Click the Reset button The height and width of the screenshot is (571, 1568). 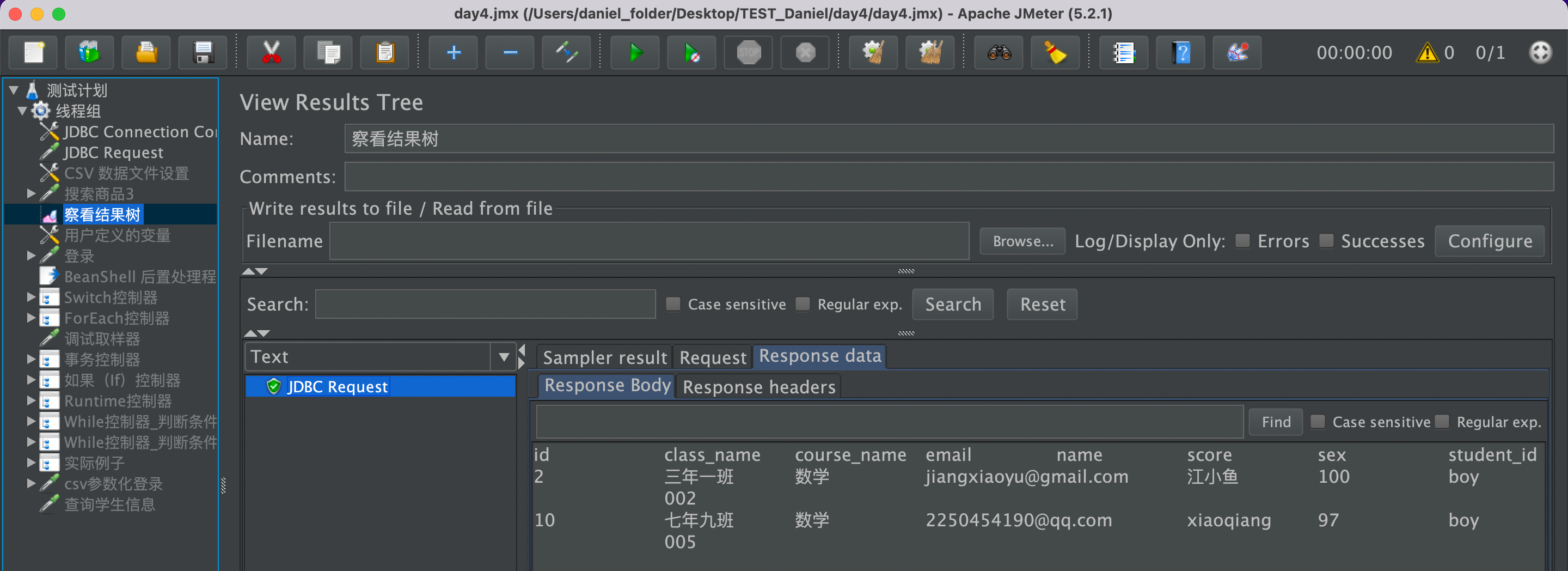[x=1043, y=304]
